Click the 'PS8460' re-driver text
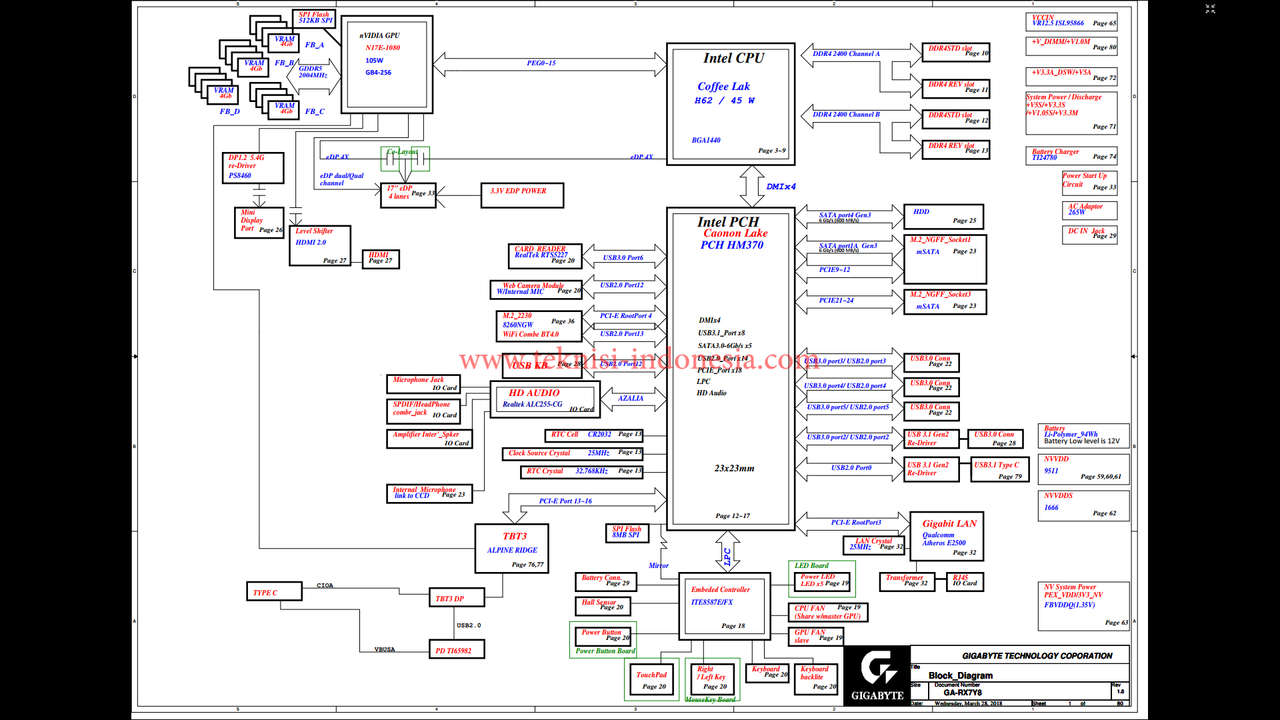 pos(241,175)
